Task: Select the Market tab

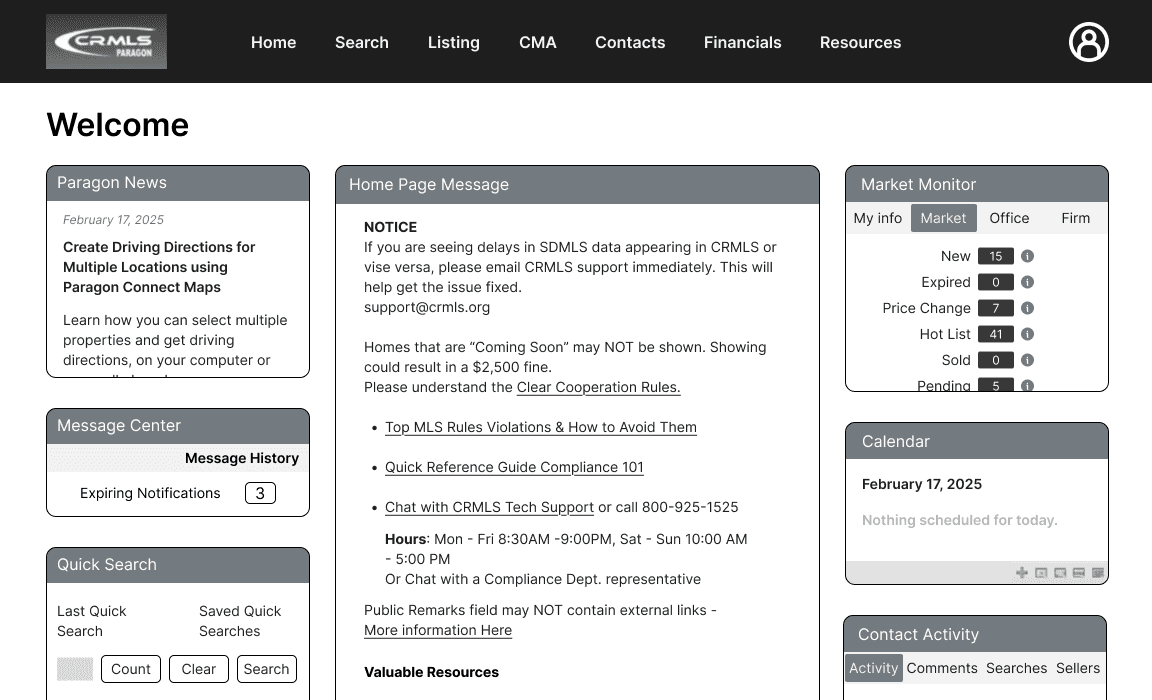Action: tap(943, 218)
